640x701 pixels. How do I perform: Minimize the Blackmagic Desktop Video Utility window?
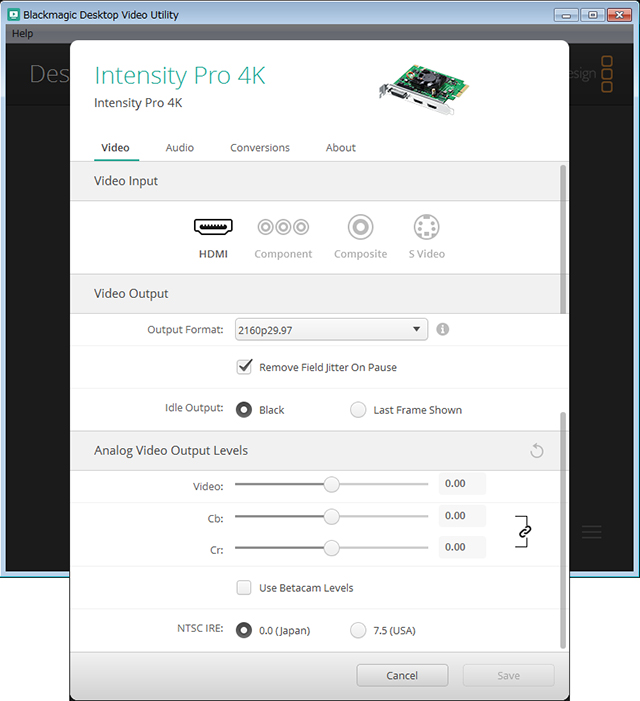click(566, 15)
